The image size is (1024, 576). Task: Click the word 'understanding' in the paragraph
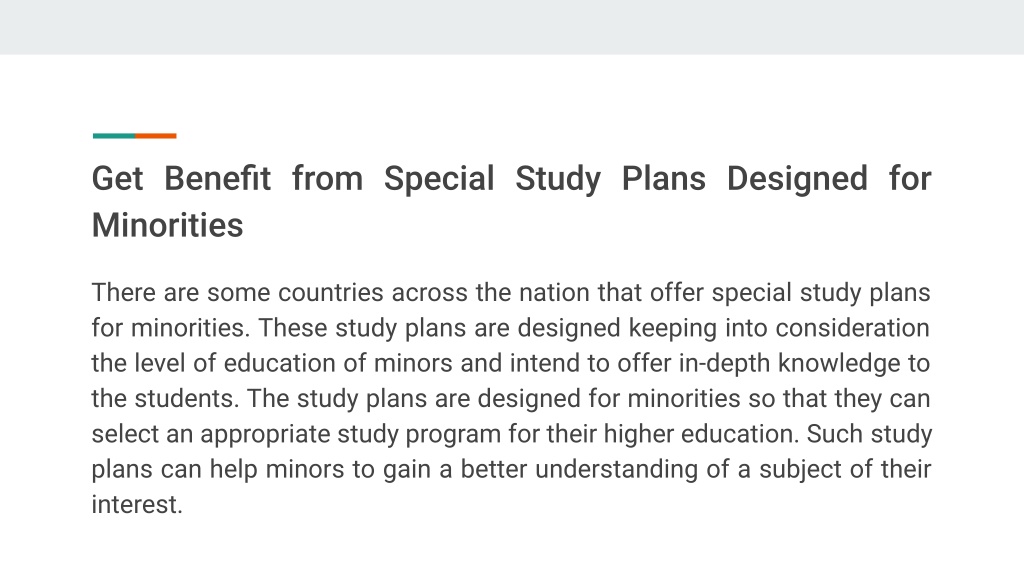[616, 470]
